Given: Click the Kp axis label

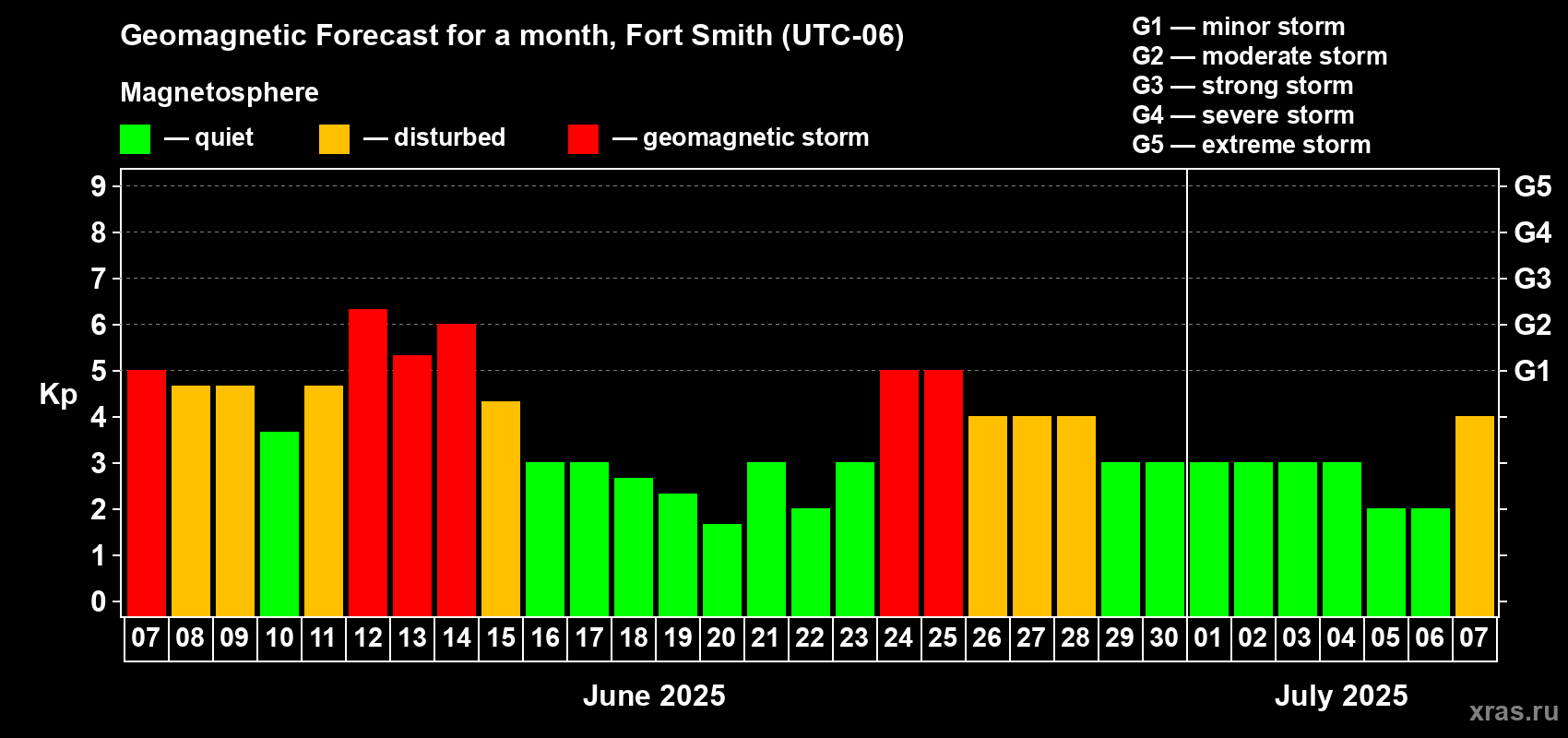Looking at the screenshot, I should point(58,395).
